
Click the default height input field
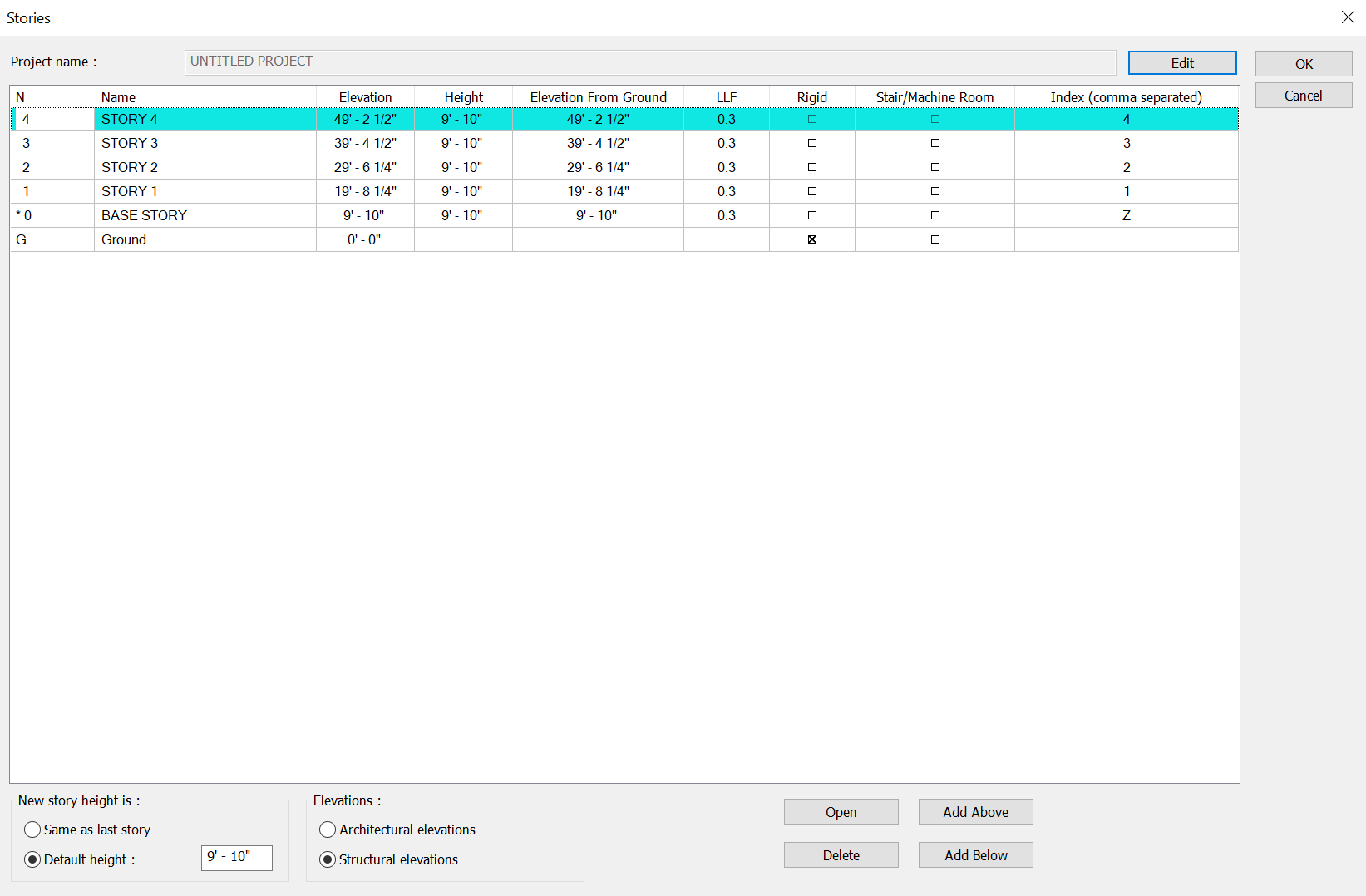point(236,858)
